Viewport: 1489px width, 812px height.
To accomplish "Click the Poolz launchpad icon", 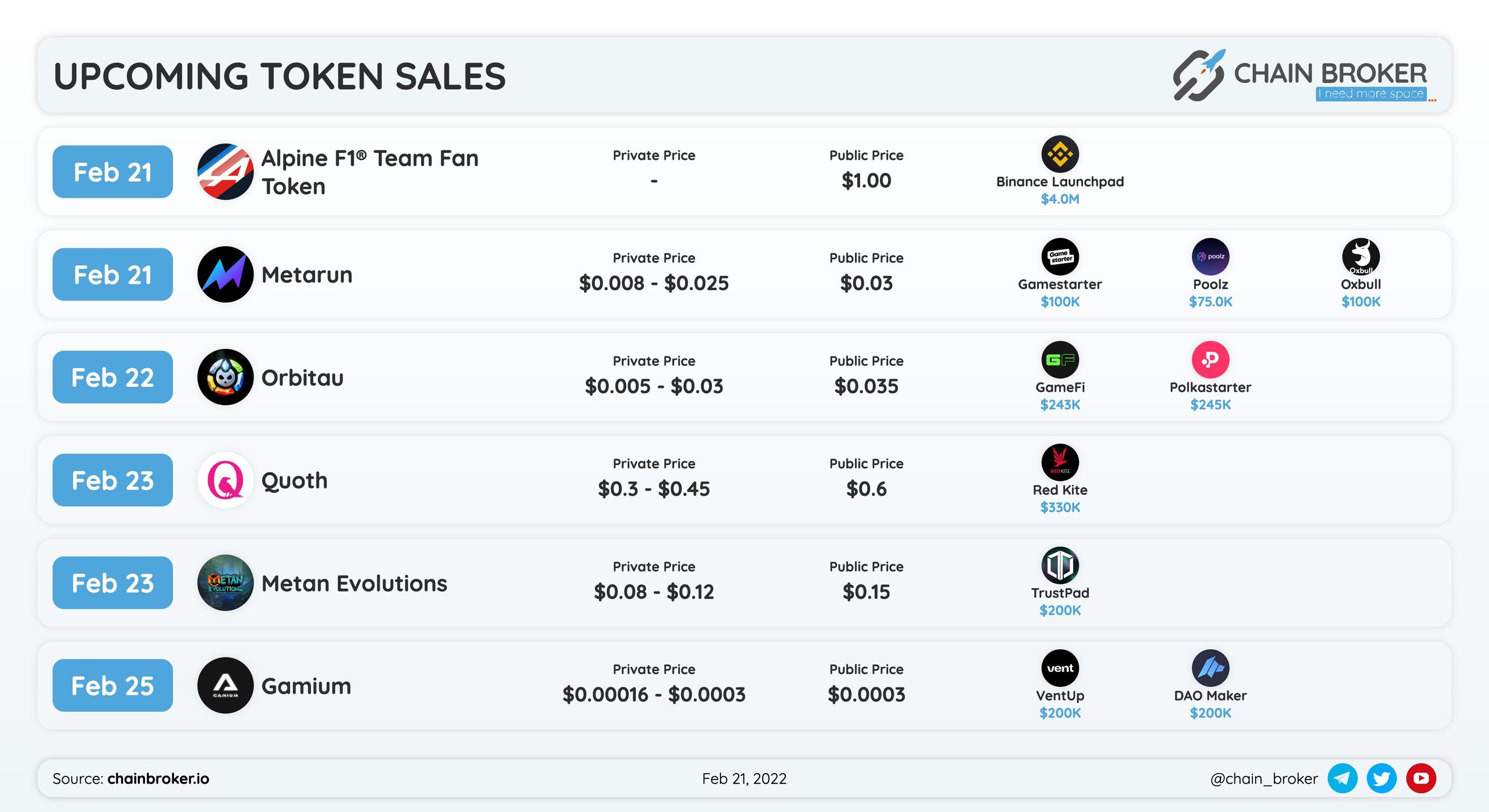I will coord(1210,257).
